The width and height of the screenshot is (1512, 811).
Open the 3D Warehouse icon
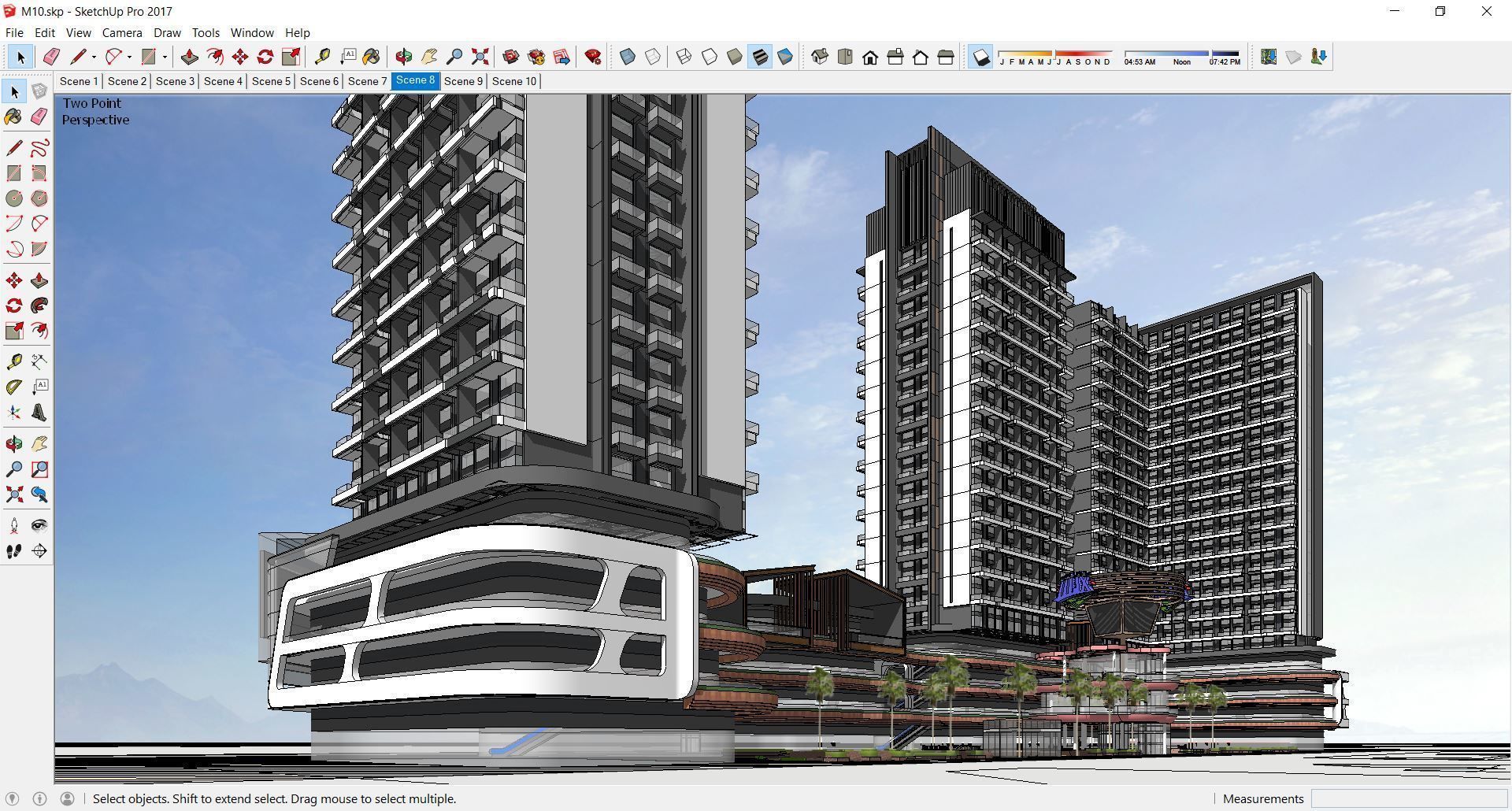[x=511, y=57]
